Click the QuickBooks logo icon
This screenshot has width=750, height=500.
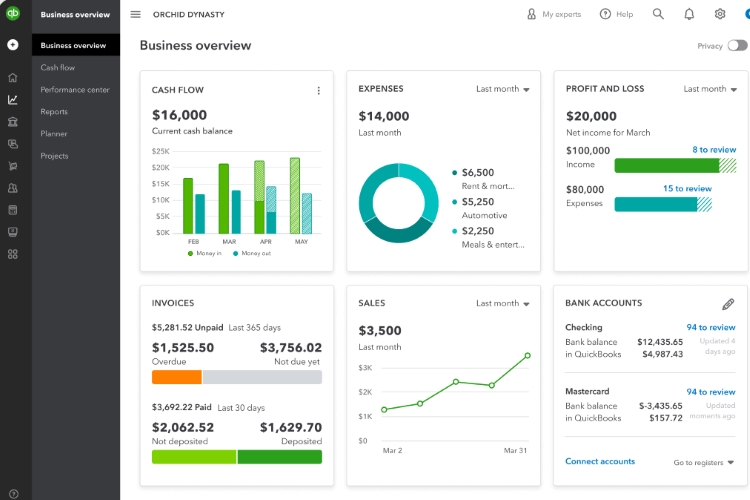(13, 15)
